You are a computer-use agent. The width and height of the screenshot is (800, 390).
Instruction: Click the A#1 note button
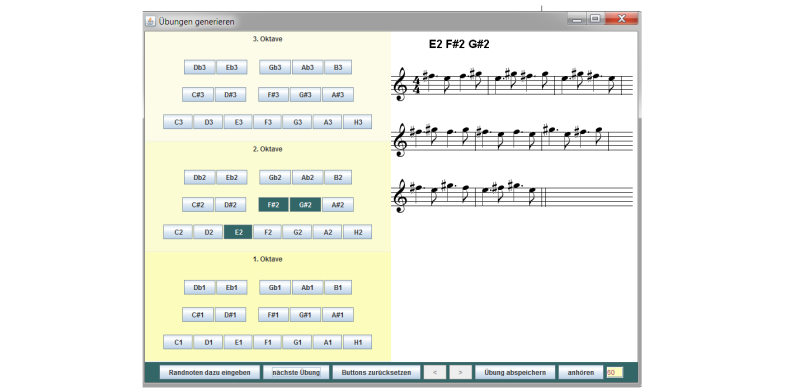click(338, 315)
